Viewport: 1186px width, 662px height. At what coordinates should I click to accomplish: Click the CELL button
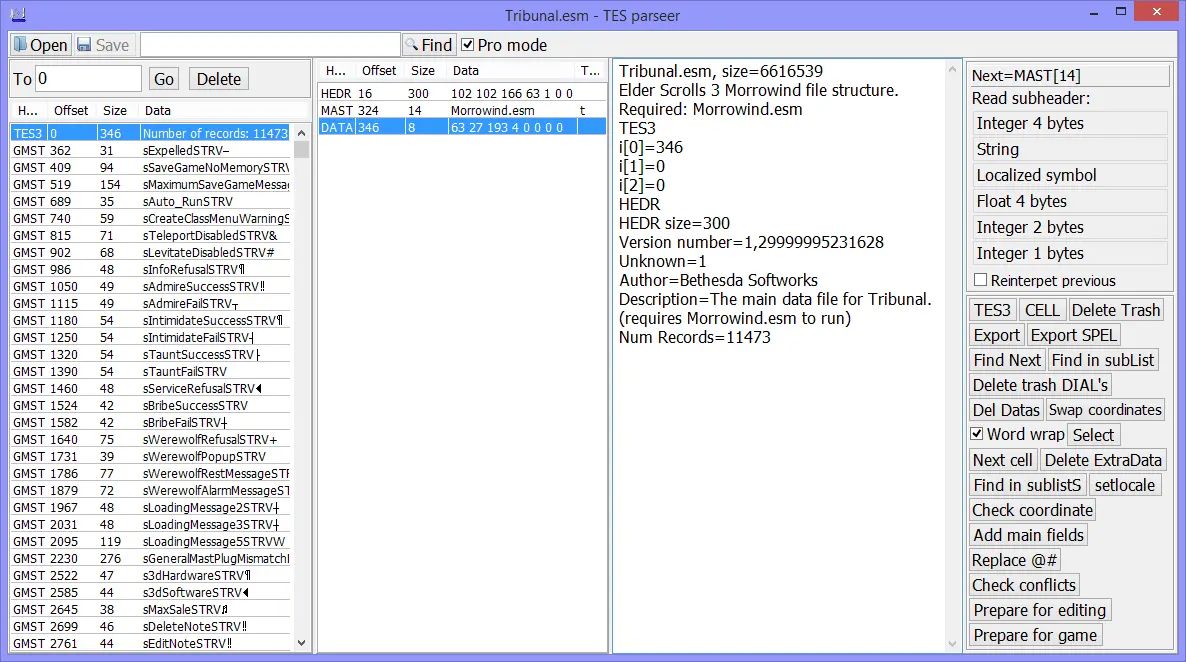(1042, 310)
